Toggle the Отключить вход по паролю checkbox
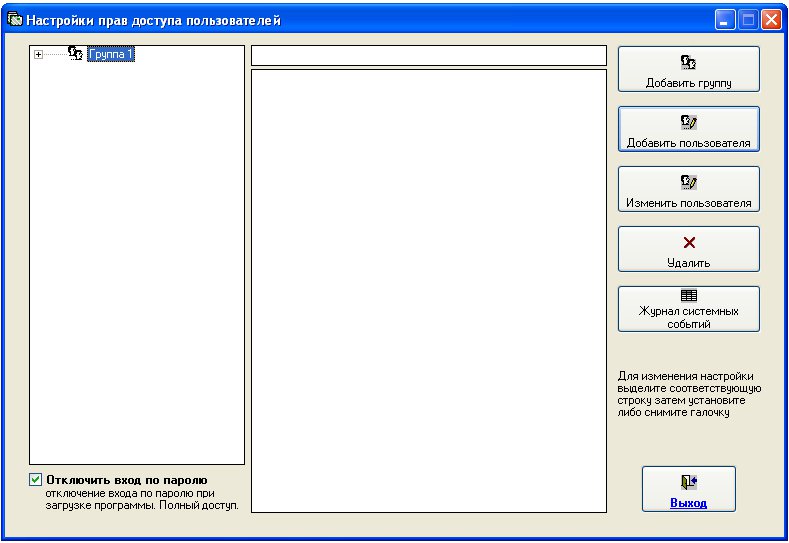The width and height of the screenshot is (789, 543). click(x=35, y=480)
